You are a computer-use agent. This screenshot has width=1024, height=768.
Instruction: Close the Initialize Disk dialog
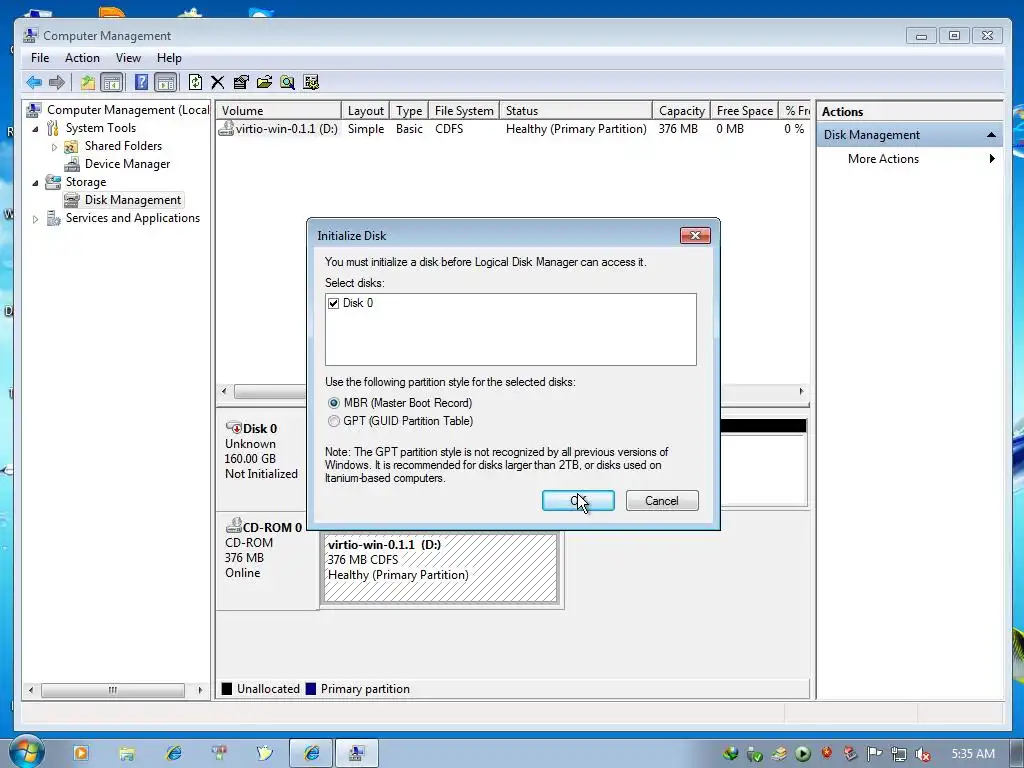(x=695, y=236)
